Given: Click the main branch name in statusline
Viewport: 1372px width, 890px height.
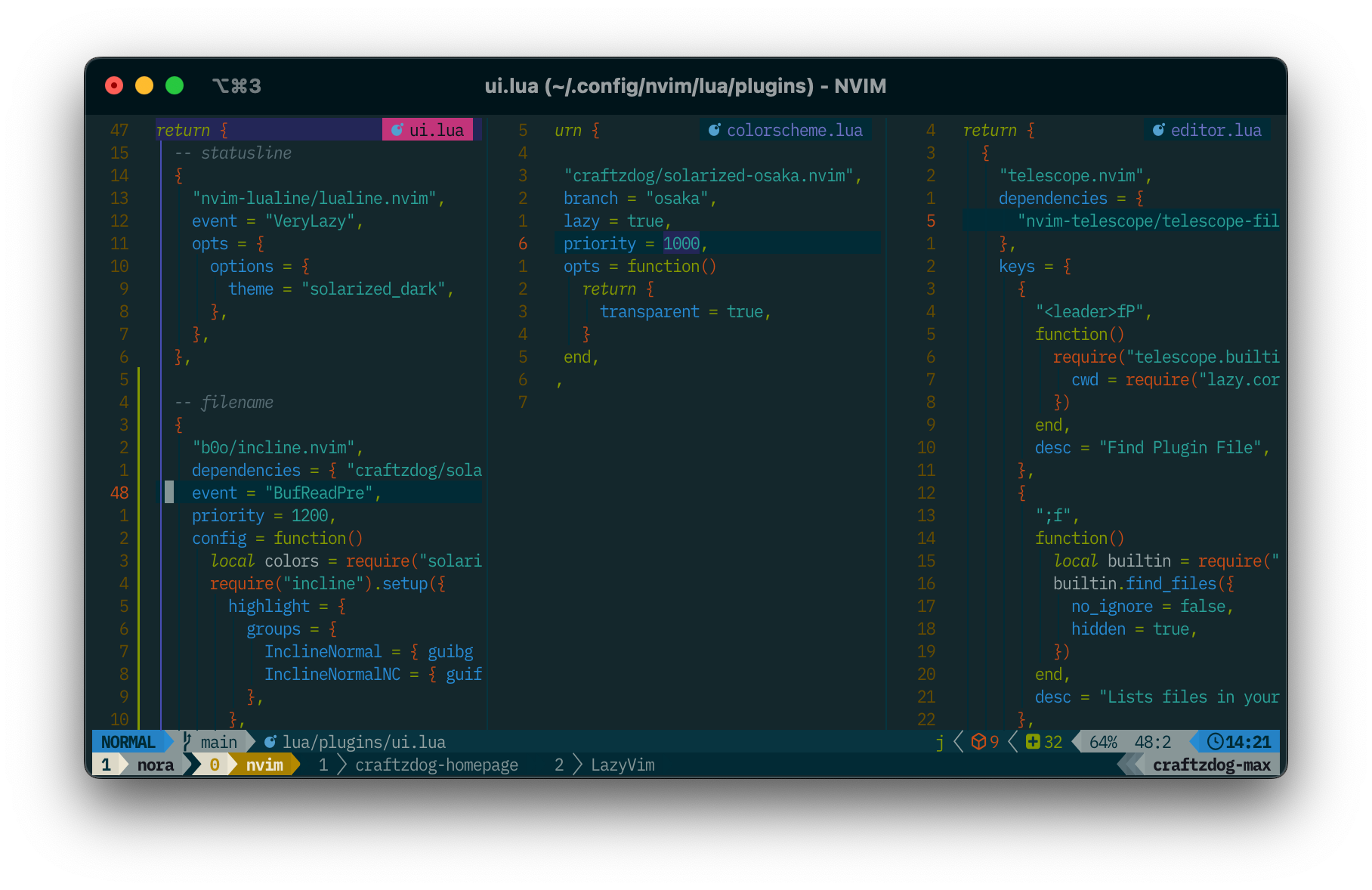Looking at the screenshot, I should point(219,742).
